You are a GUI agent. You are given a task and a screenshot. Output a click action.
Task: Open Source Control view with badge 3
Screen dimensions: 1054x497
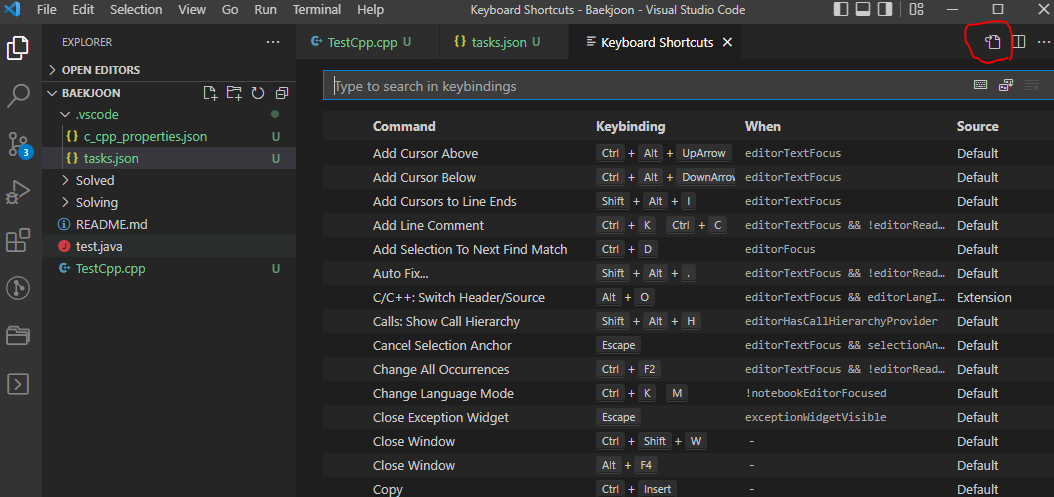[x=18, y=144]
